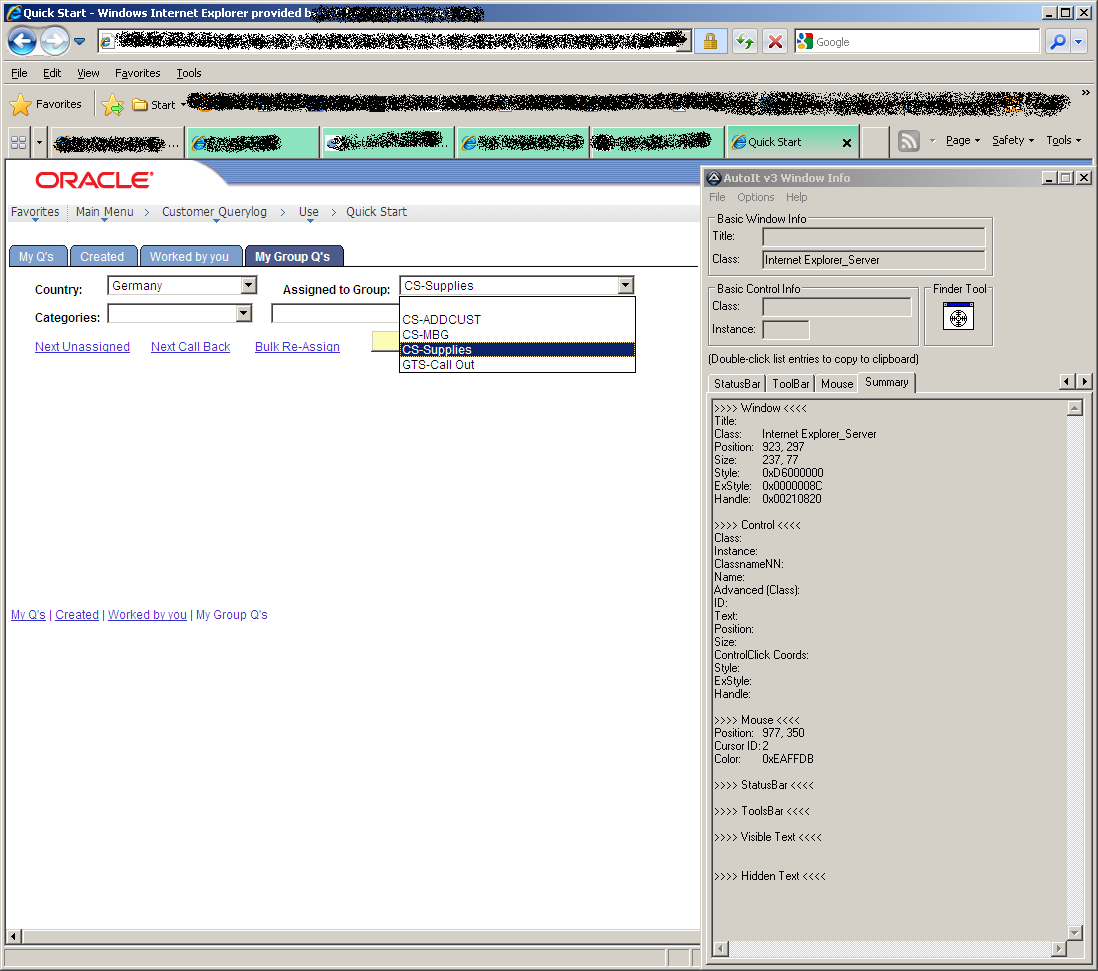1098x971 pixels.
Task: Click the magnifier search button
Action: coord(1057,41)
